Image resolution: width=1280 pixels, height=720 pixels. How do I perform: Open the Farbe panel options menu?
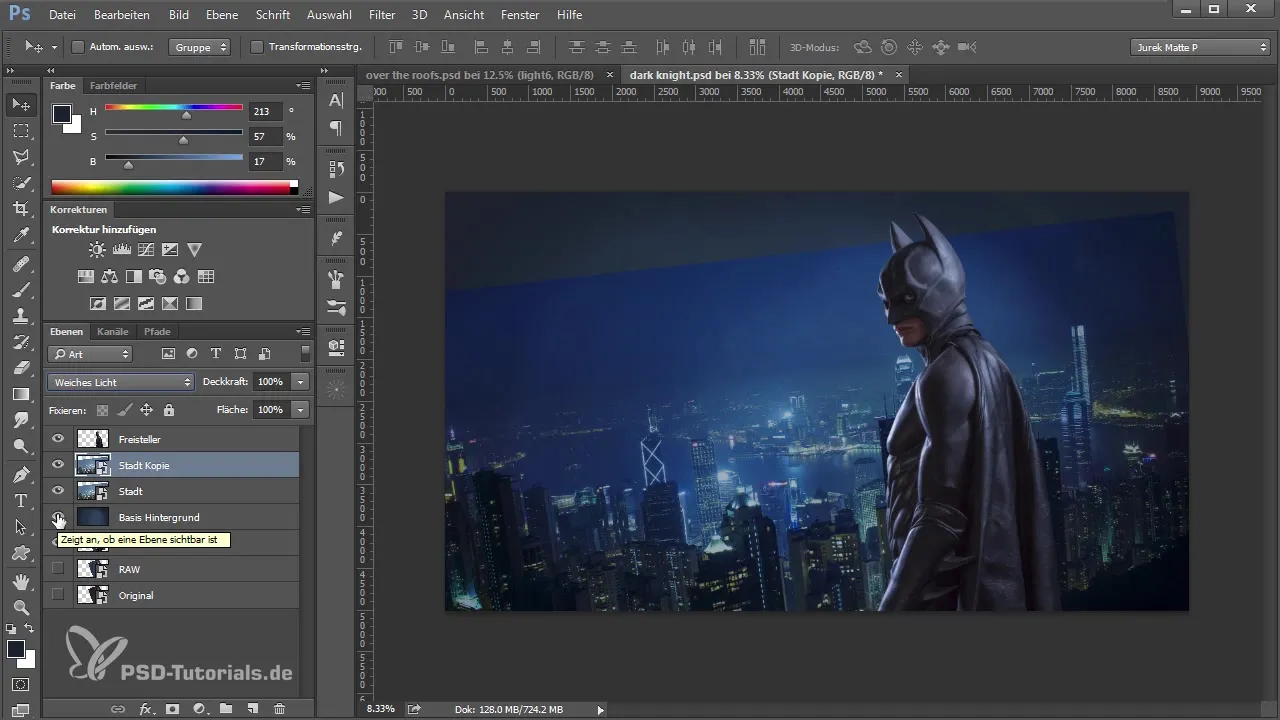(303, 86)
